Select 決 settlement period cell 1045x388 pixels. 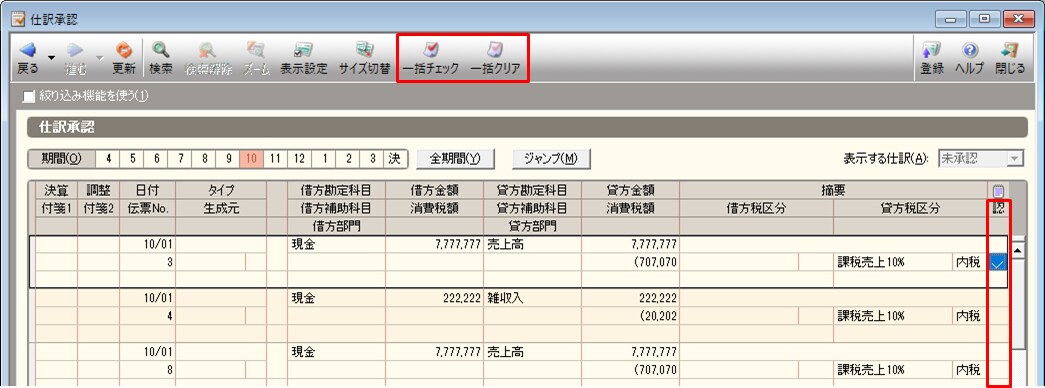click(395, 159)
